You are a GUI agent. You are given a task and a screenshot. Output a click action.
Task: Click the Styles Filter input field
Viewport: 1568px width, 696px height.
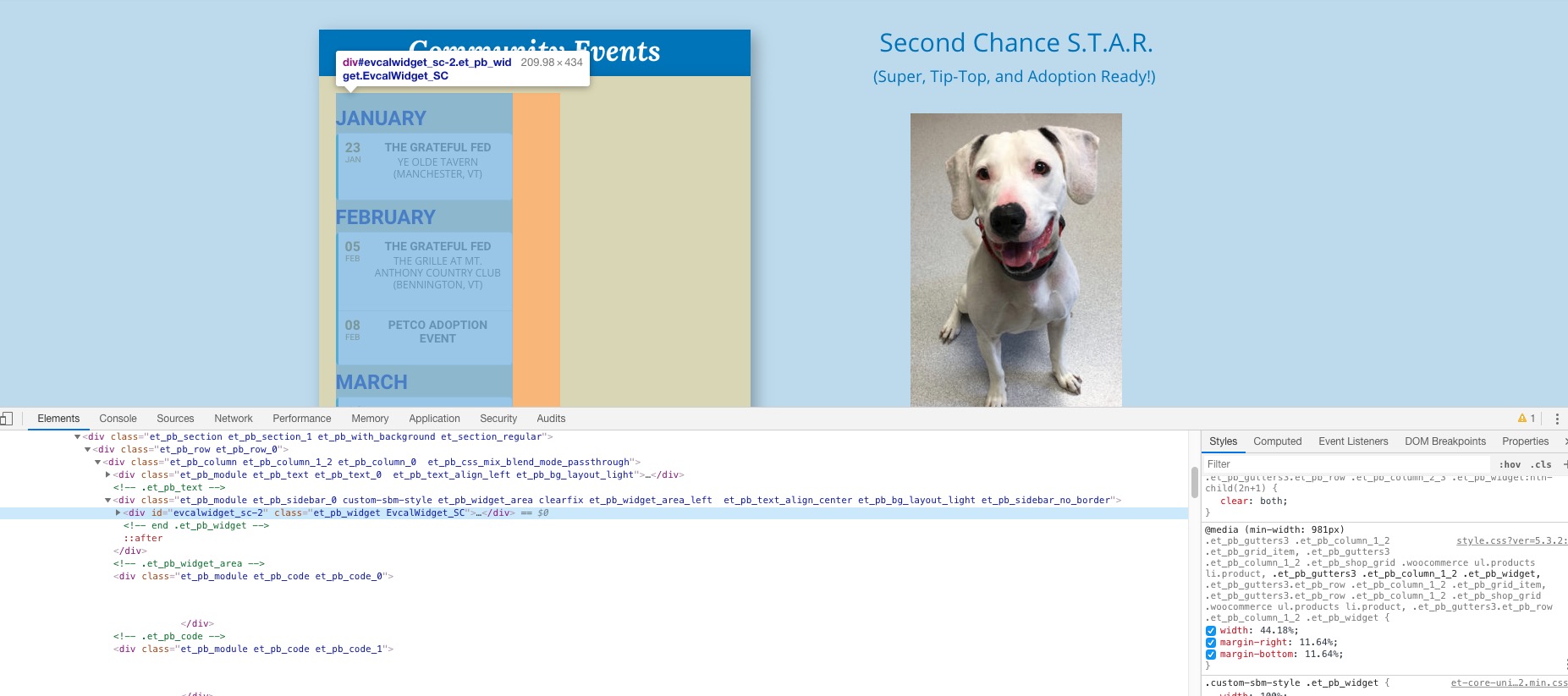pyautogui.click(x=1345, y=464)
